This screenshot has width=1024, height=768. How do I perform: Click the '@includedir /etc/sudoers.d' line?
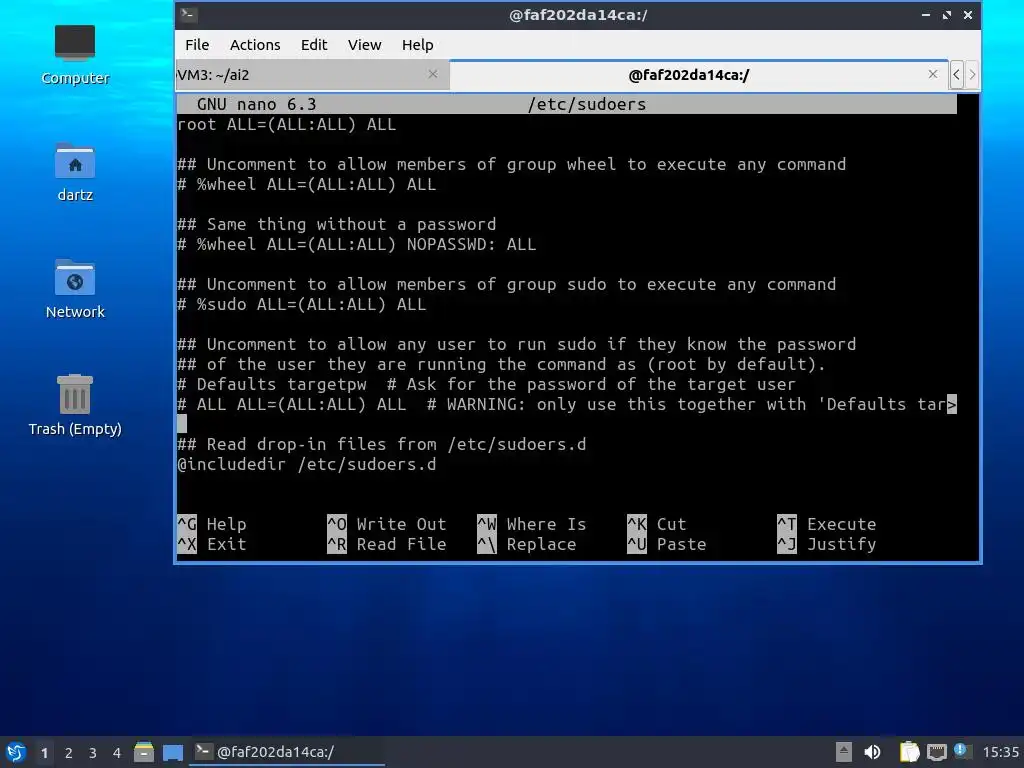[x=307, y=464]
